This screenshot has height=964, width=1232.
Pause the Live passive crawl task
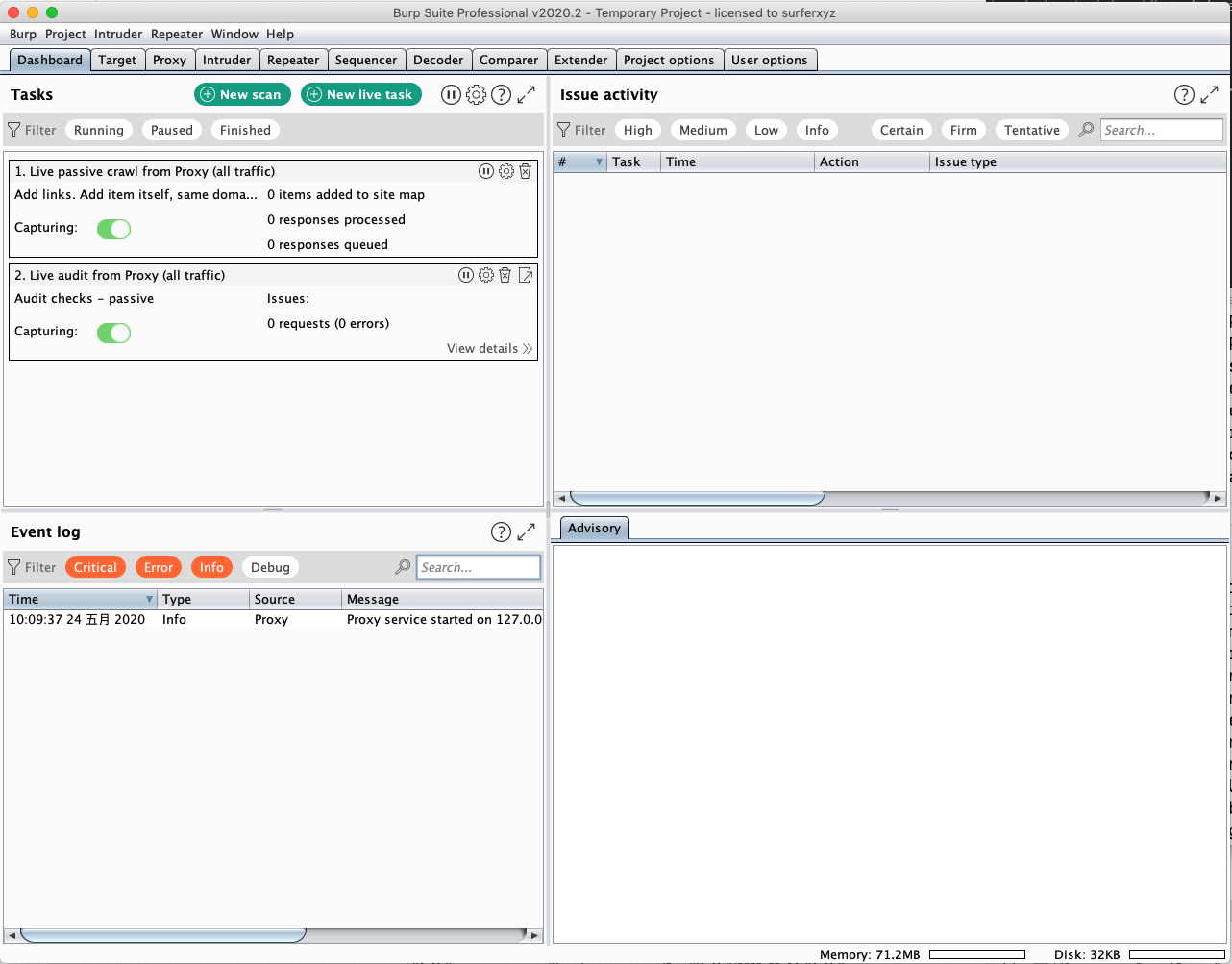(486, 171)
